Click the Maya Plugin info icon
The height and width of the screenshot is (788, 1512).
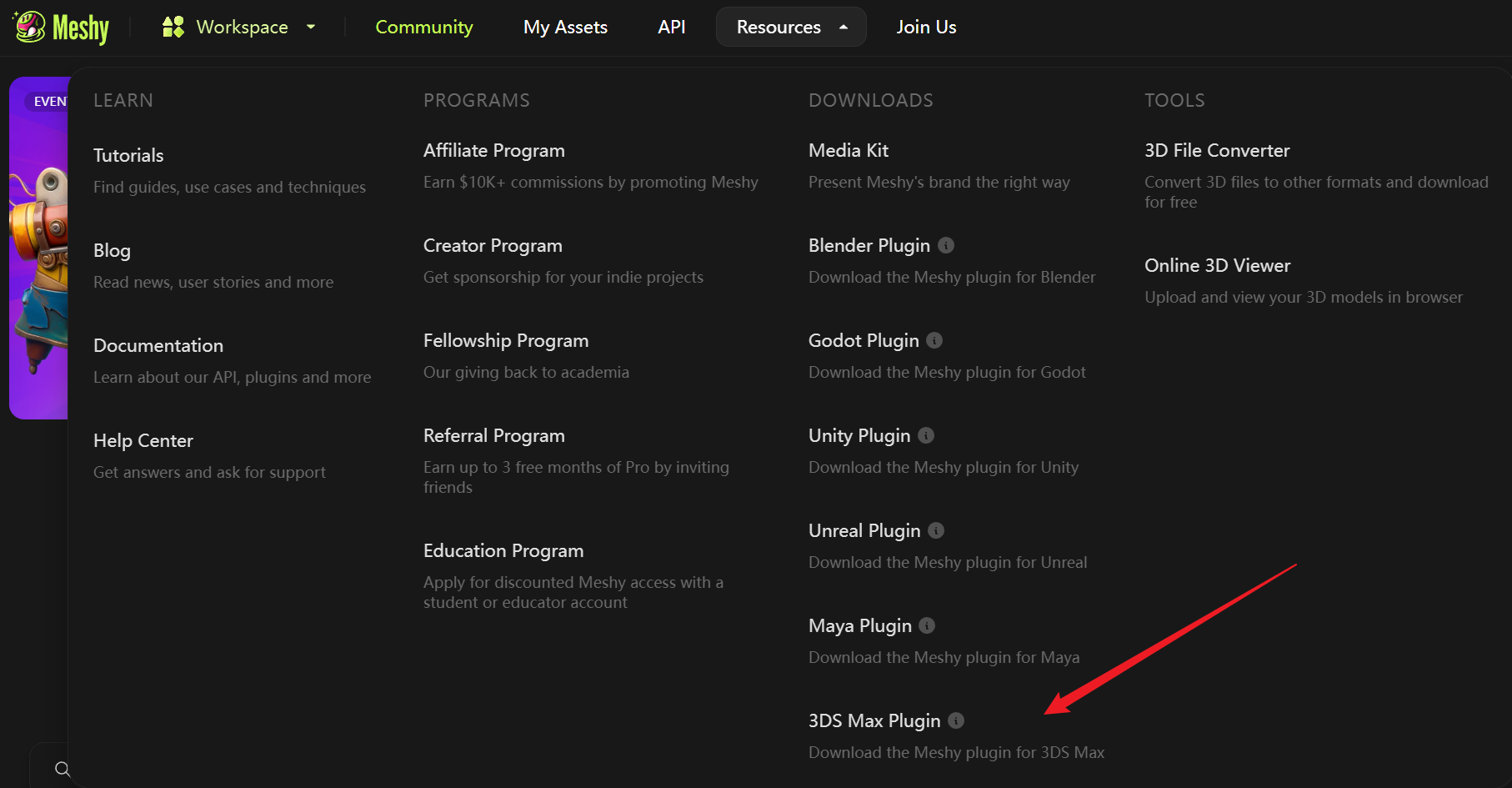click(x=927, y=625)
